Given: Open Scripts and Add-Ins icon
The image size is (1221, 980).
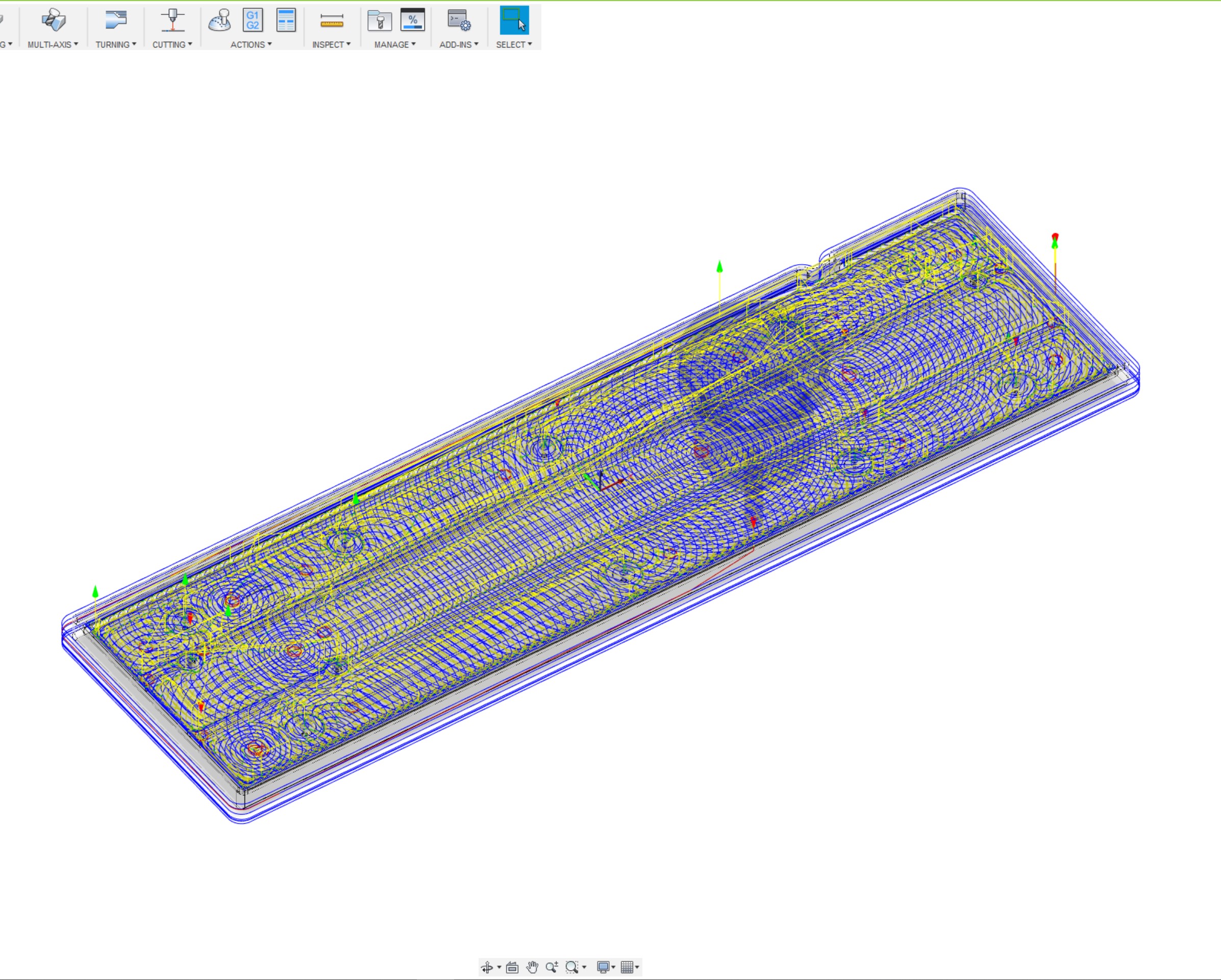Looking at the screenshot, I should coord(459,20).
